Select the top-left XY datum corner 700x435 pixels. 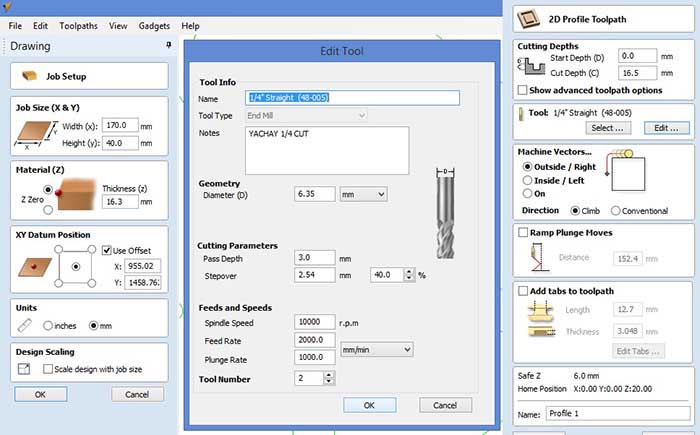[x=58, y=249]
